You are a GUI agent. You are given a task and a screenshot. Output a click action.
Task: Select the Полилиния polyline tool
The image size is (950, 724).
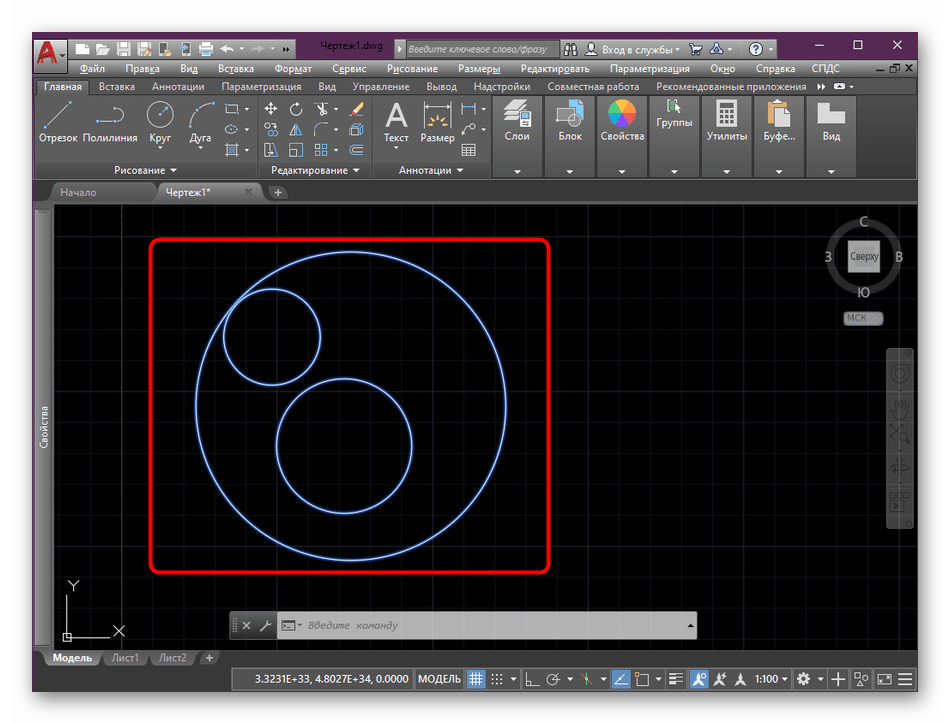point(110,123)
